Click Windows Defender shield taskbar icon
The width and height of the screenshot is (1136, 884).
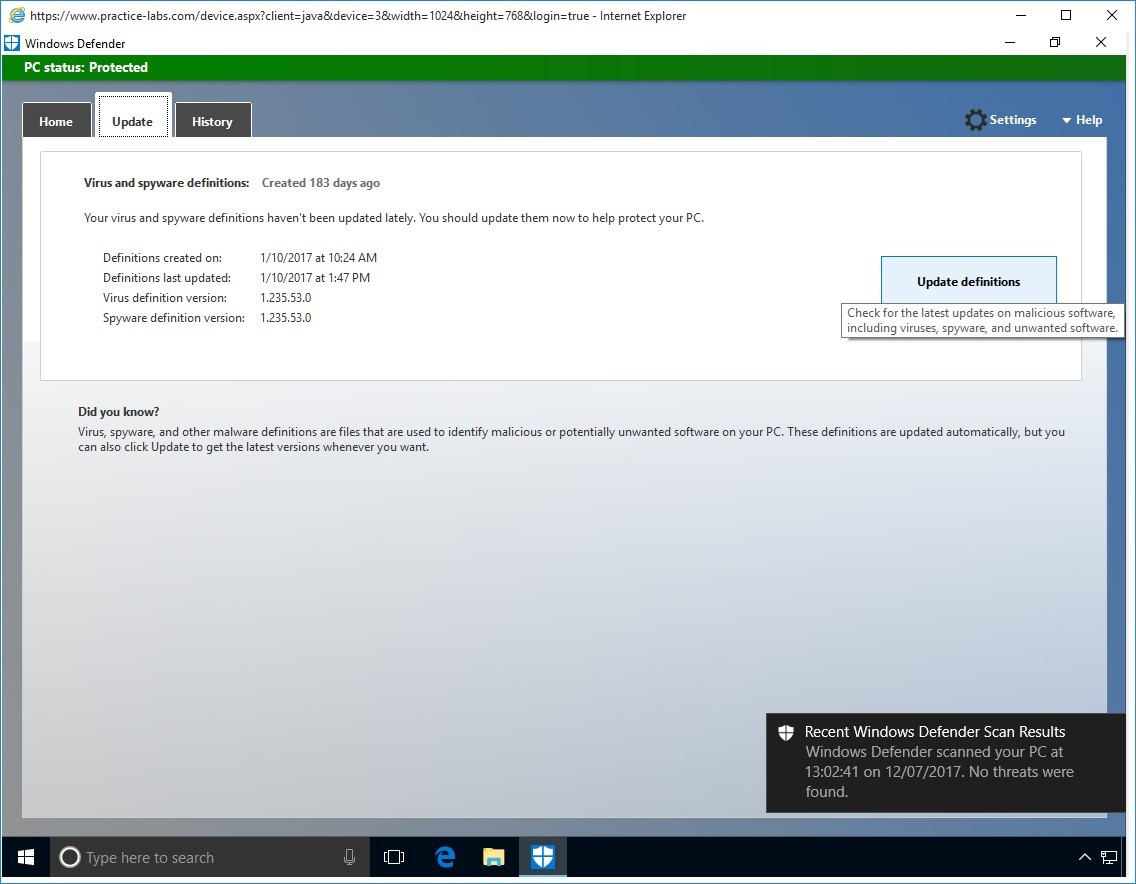(543, 858)
